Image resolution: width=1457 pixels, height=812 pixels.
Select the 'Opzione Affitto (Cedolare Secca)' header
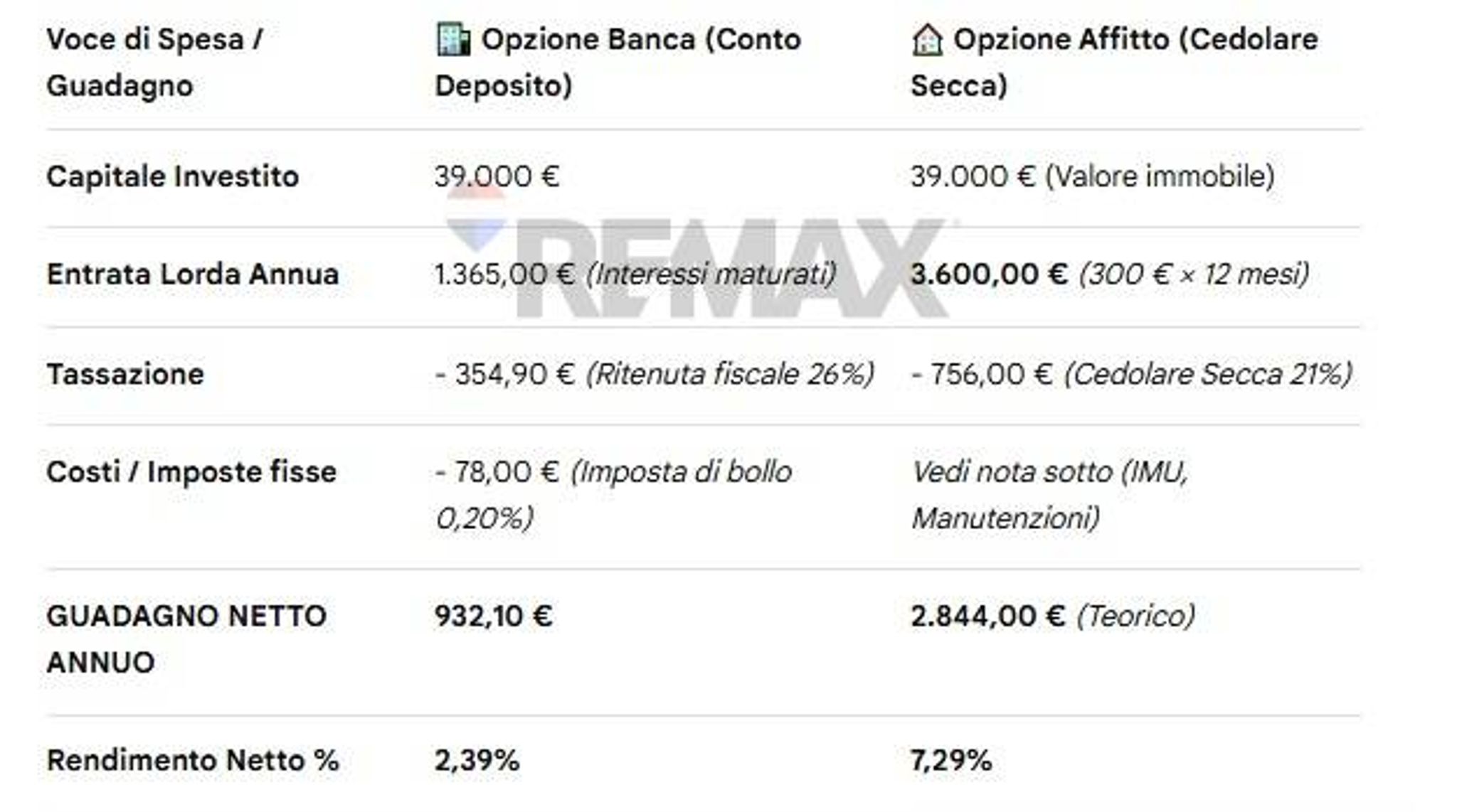(x=1114, y=63)
